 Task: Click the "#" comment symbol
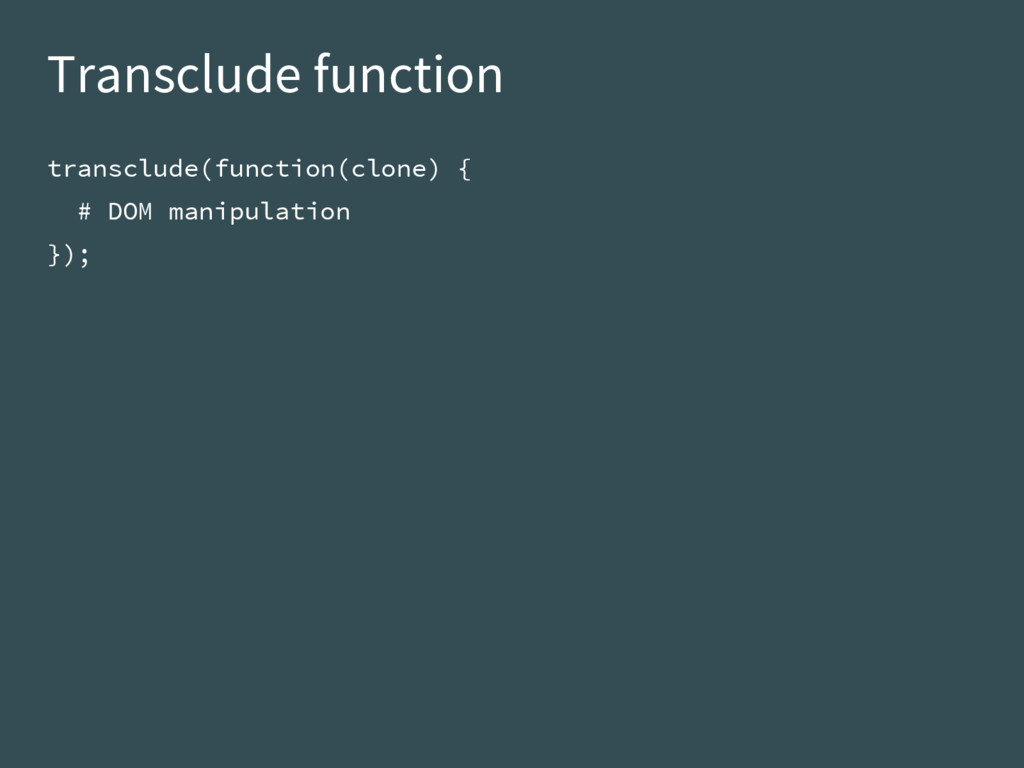tap(84, 212)
